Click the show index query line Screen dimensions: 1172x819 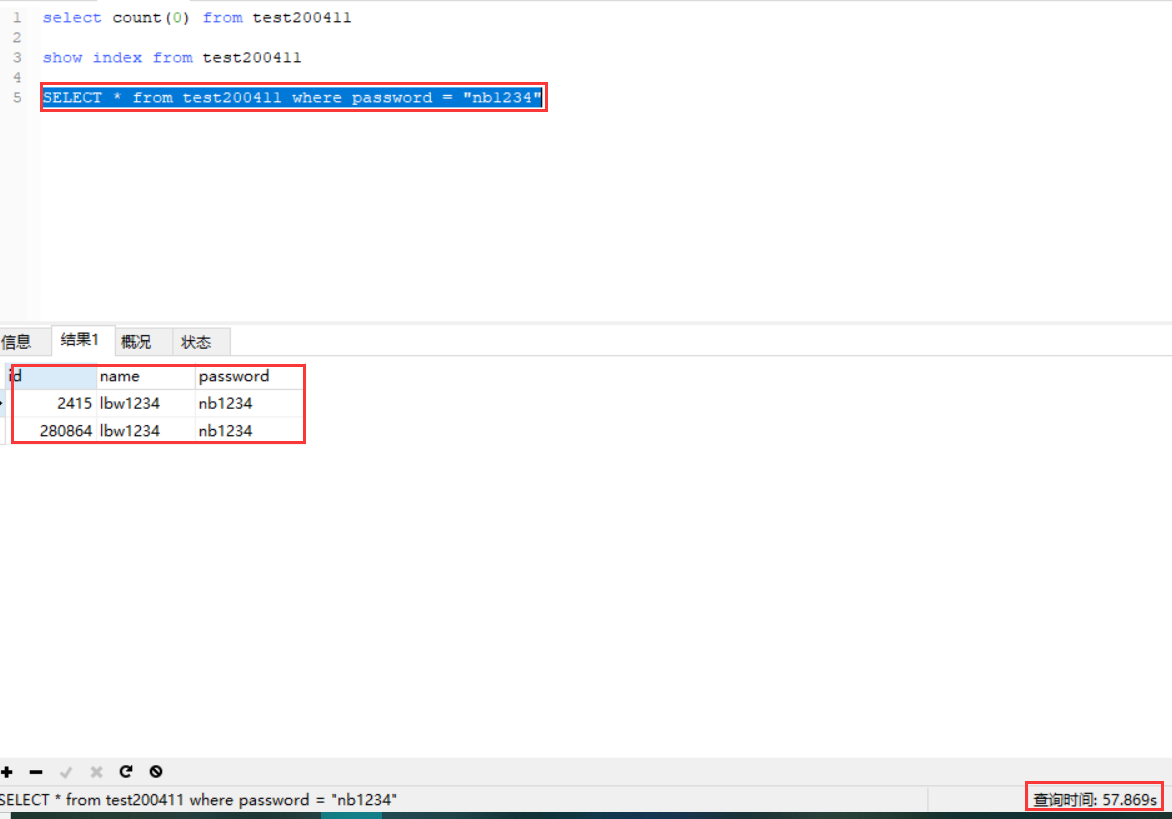[172, 58]
